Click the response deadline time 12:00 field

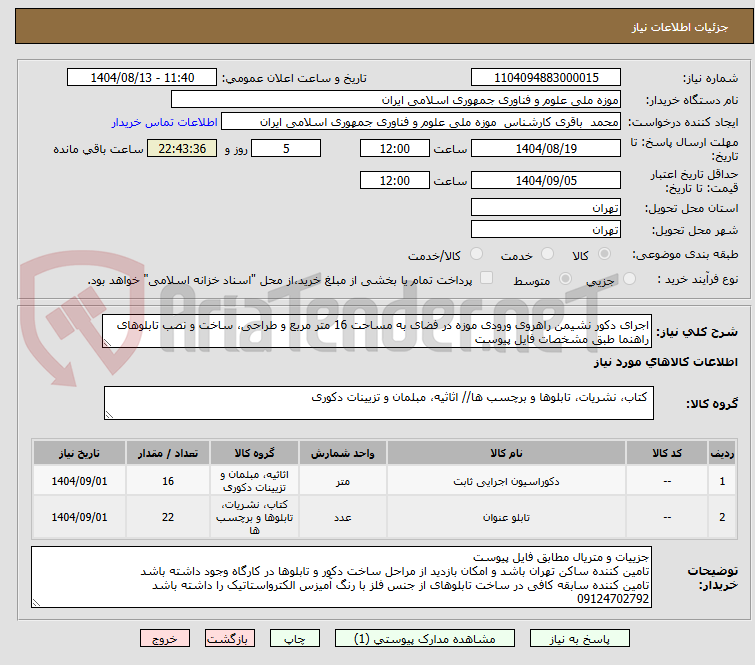point(394,148)
